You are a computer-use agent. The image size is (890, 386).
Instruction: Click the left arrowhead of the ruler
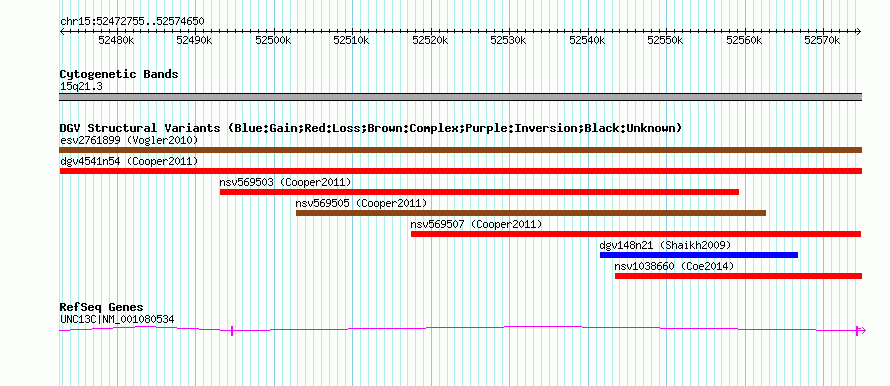click(62, 32)
